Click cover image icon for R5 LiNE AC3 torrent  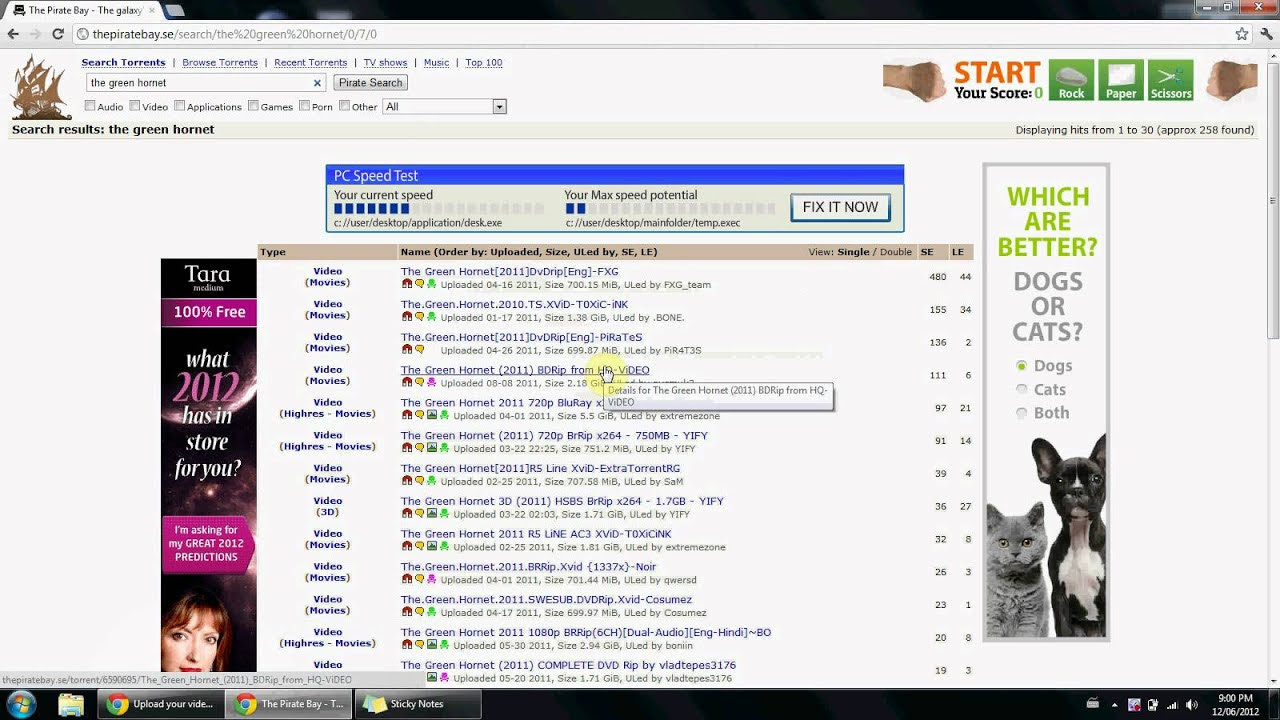432,547
